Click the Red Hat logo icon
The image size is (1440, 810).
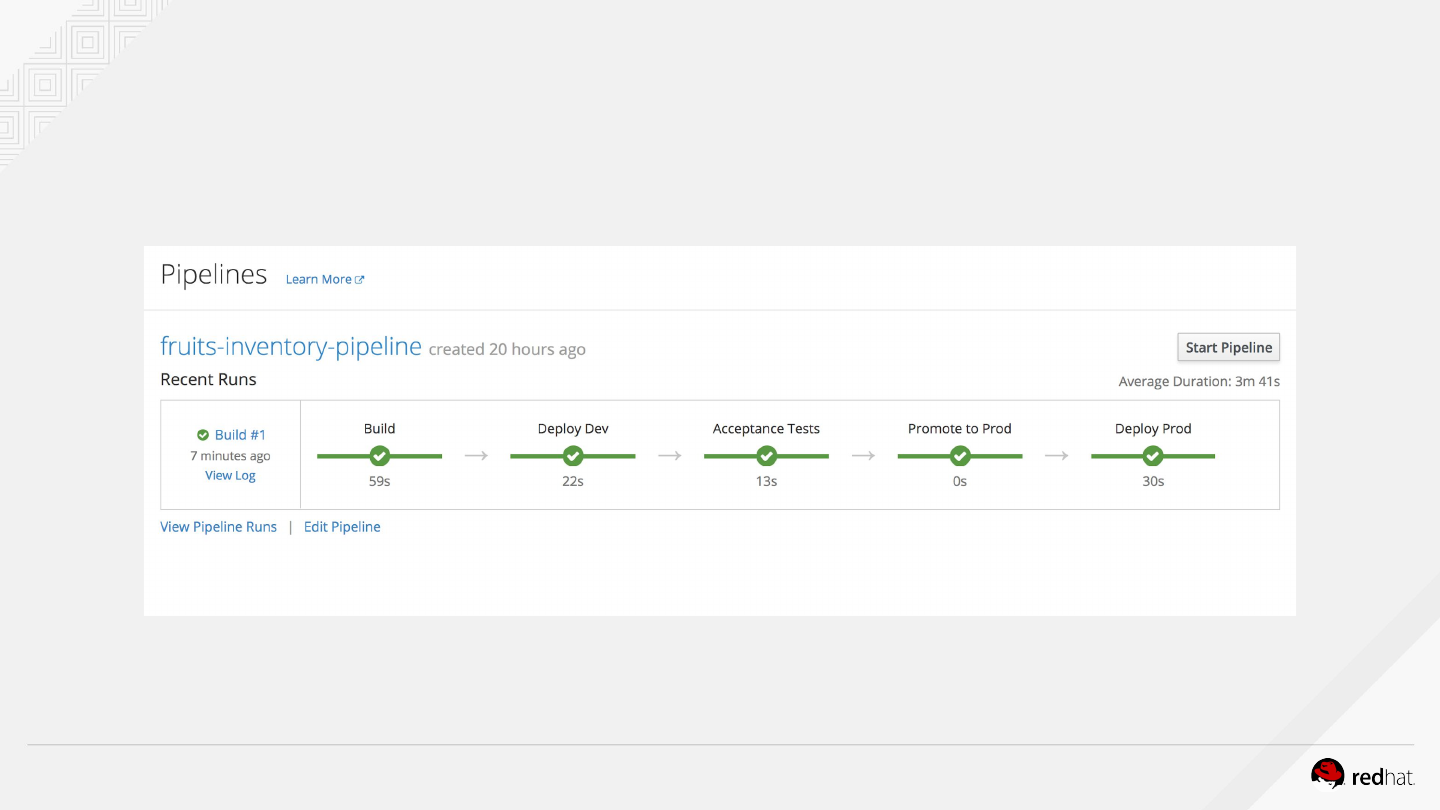tap(1328, 774)
